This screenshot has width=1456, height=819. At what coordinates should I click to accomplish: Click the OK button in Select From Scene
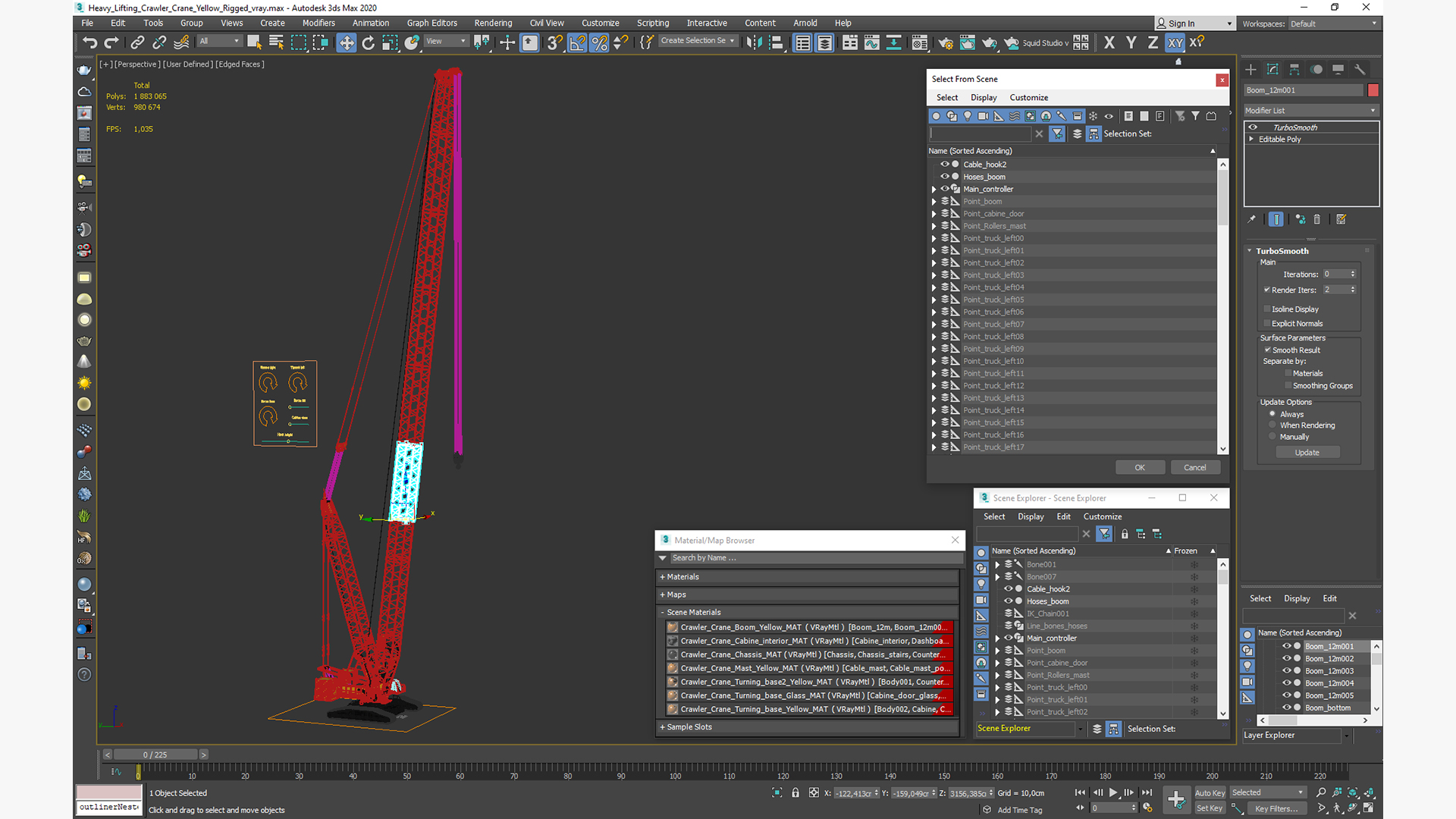[x=1139, y=467]
